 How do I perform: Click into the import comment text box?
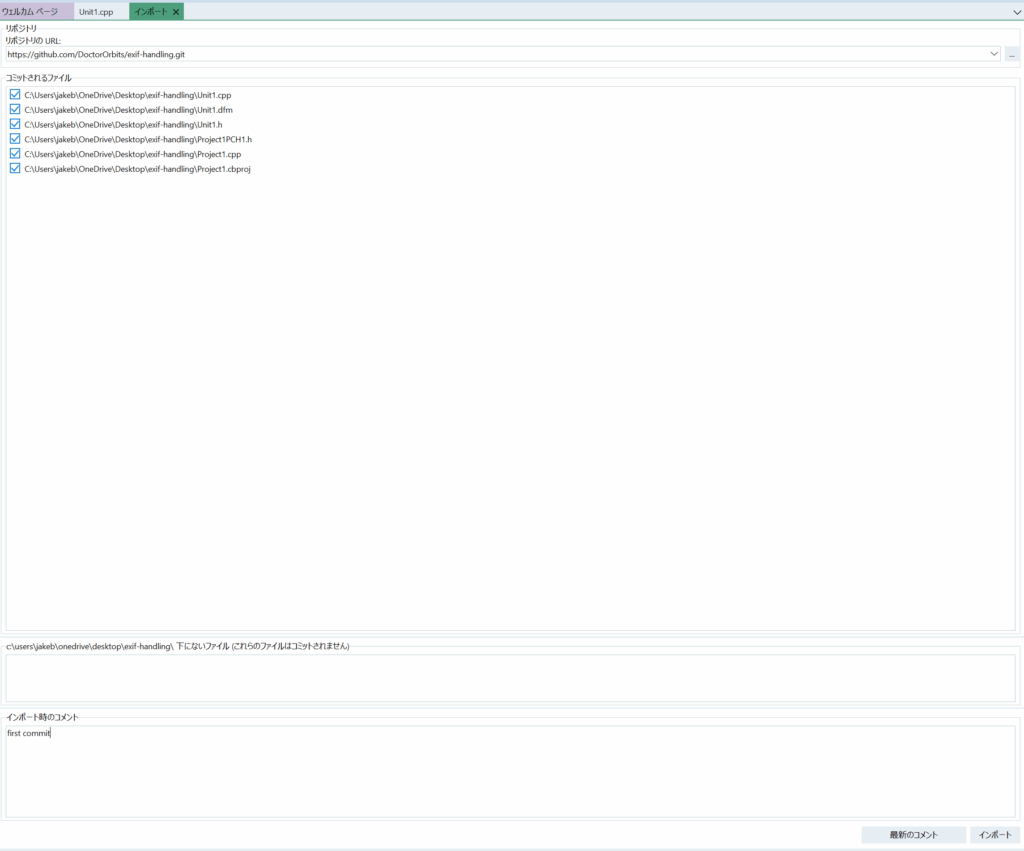click(510, 775)
